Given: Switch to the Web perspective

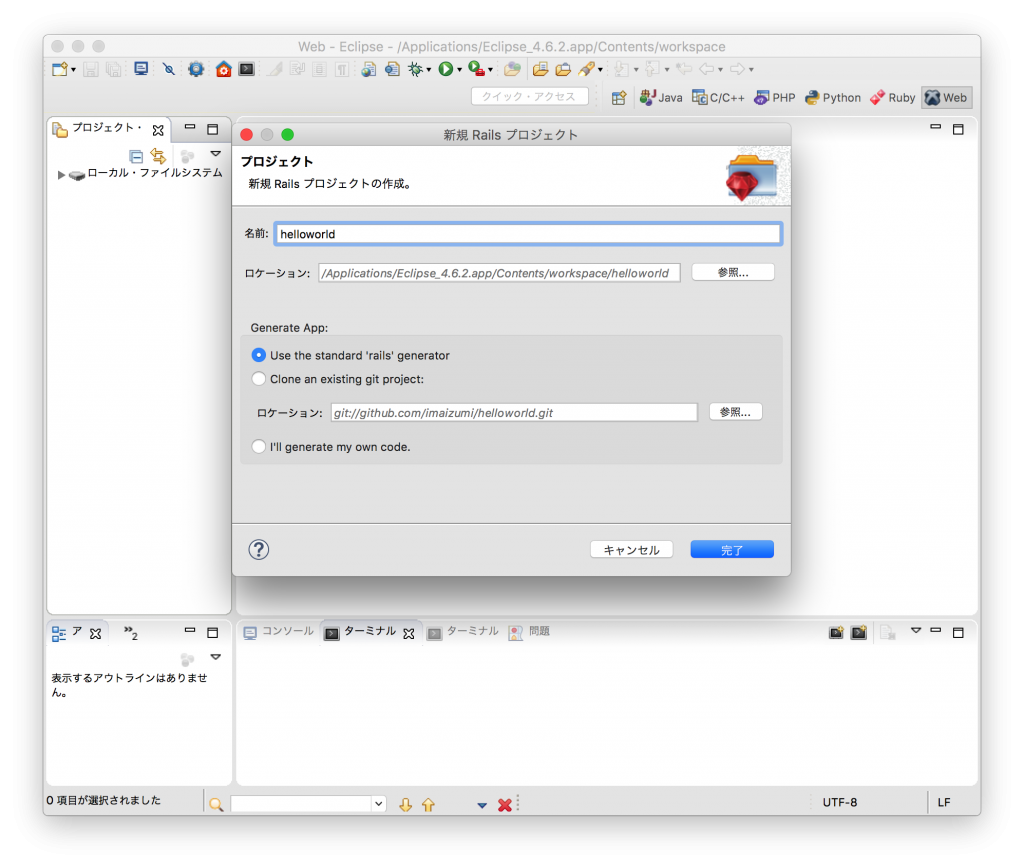Looking at the screenshot, I should pos(946,98).
